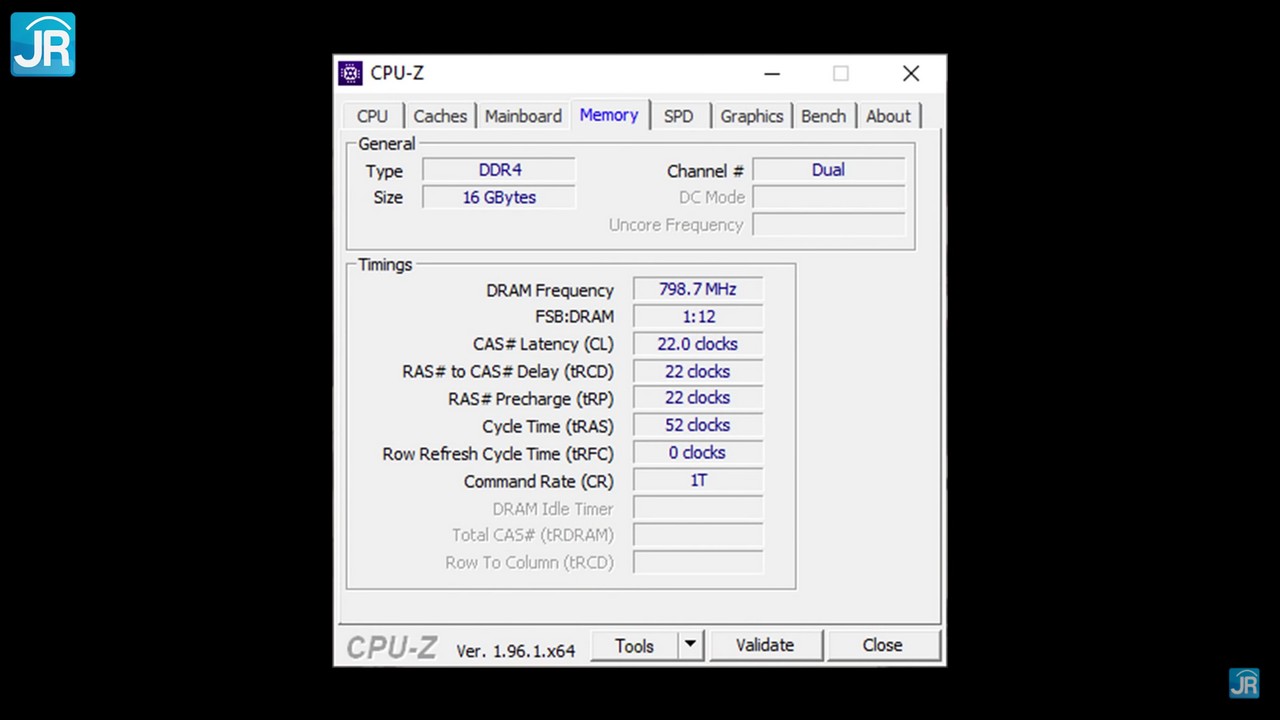Screen dimensions: 1280x720
Task: Click the Cycle Time (tRAS) label
Action: [548, 426]
